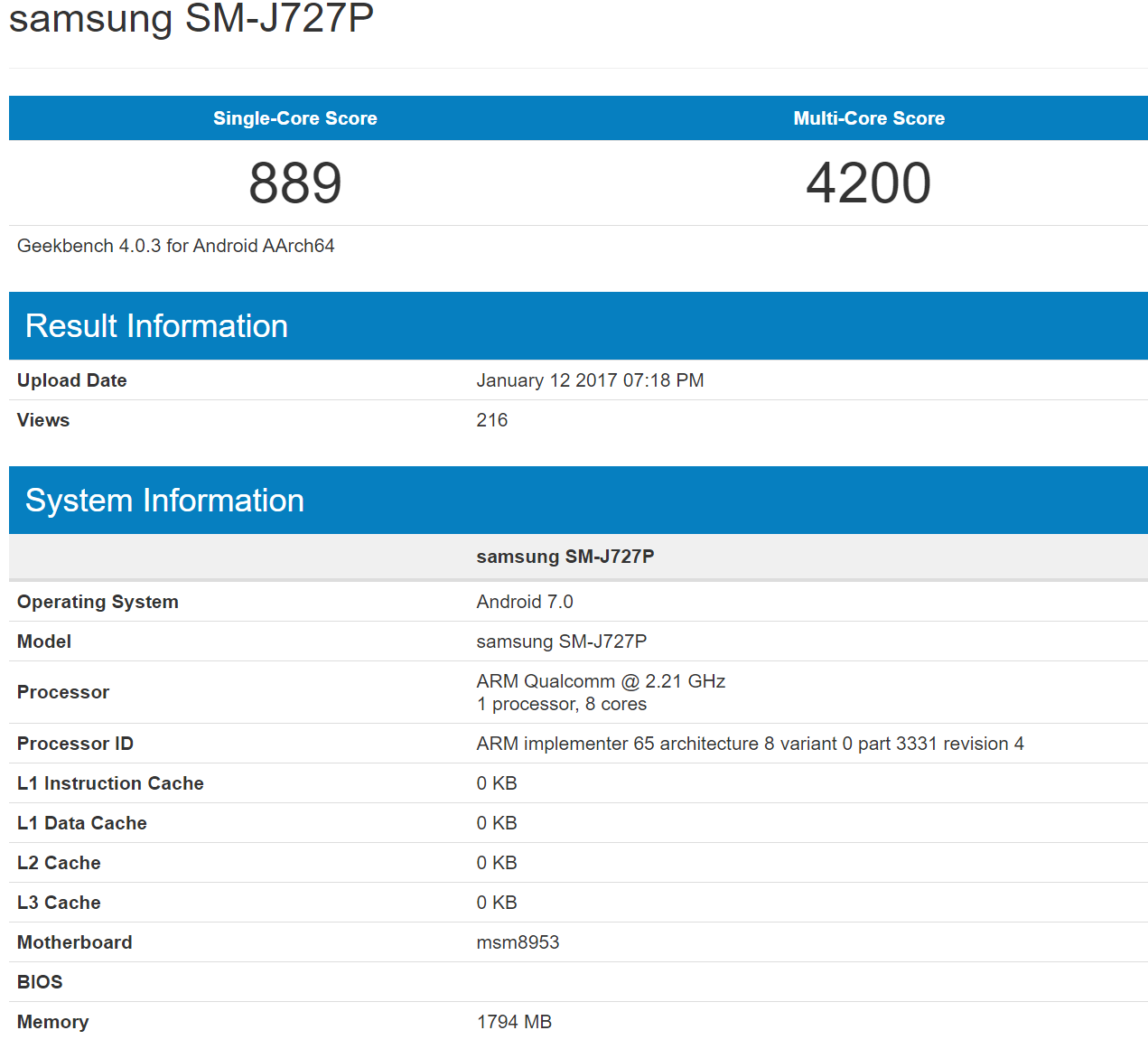Click the L3 Cache row label
The image size is (1148, 1049).
point(59,903)
